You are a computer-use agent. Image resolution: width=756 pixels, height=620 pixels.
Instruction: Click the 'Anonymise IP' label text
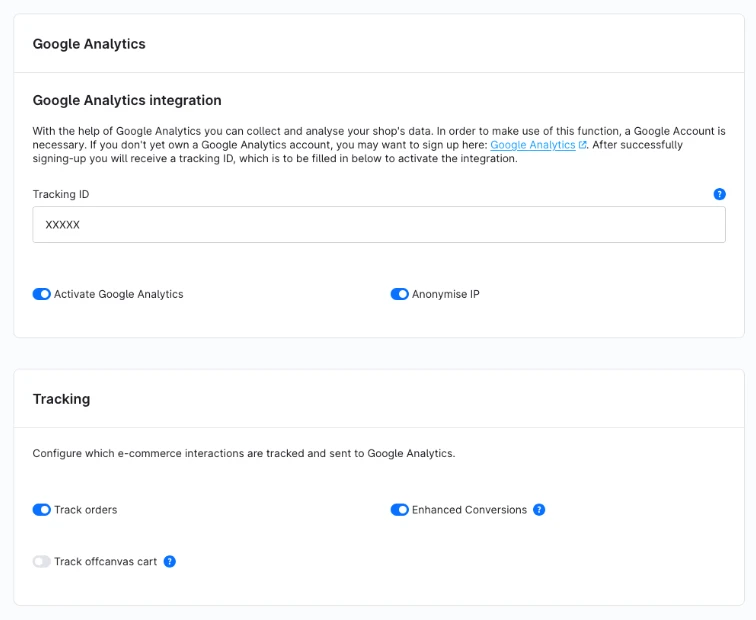(x=446, y=294)
